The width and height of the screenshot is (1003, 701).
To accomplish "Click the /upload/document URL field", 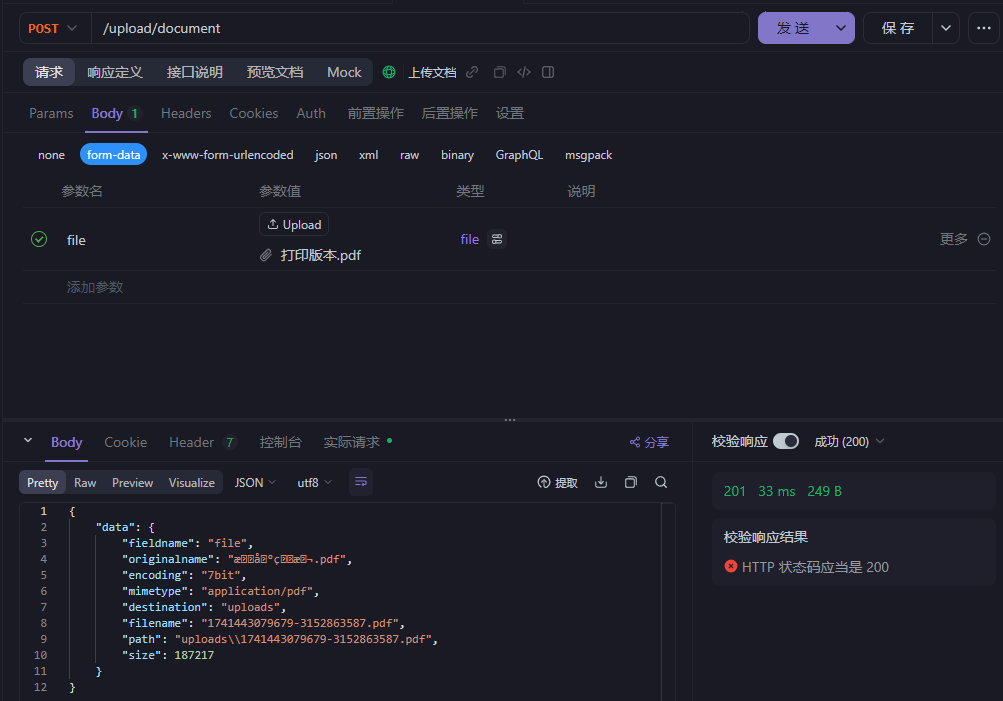I will (420, 28).
